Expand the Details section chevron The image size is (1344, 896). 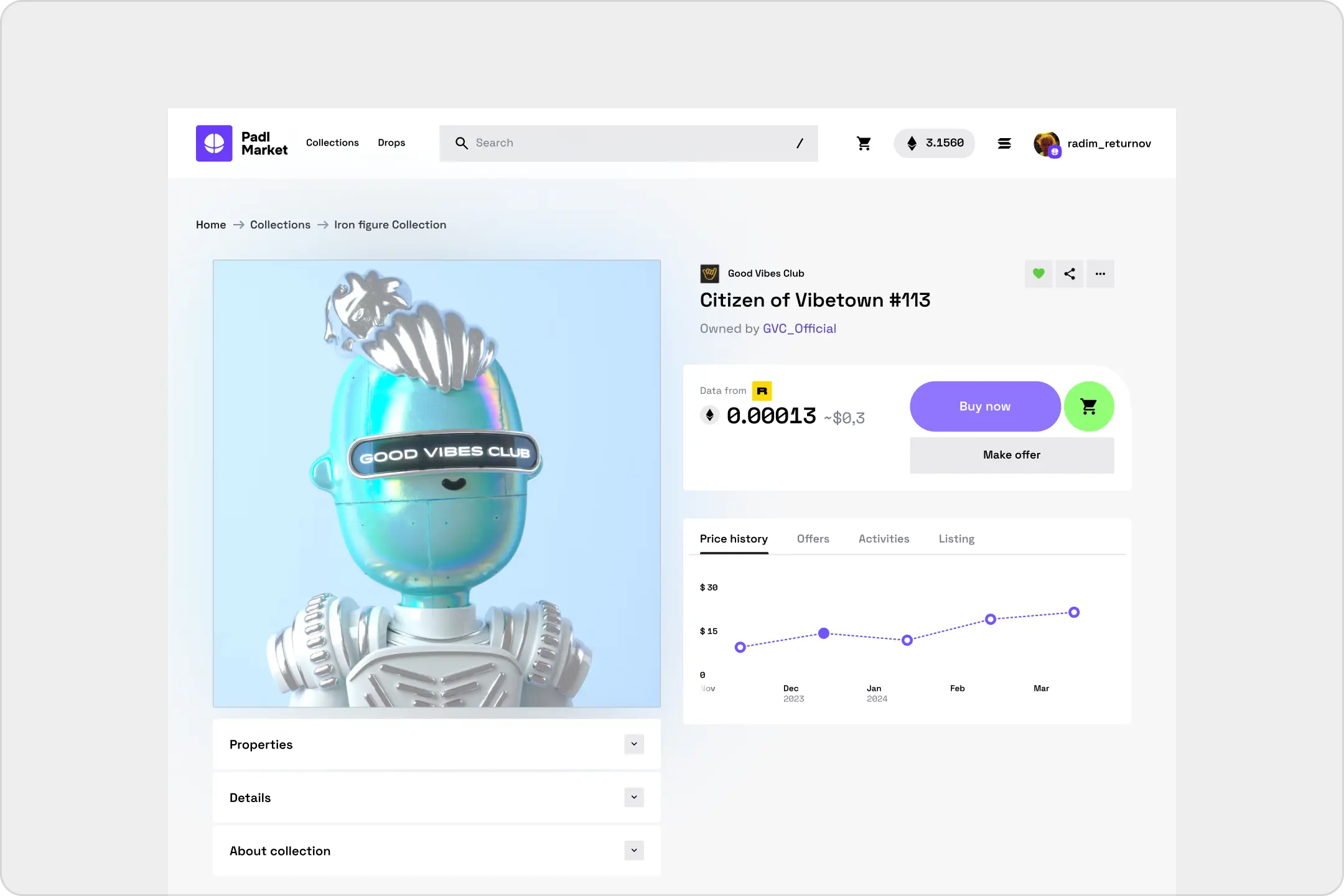[x=633, y=797]
